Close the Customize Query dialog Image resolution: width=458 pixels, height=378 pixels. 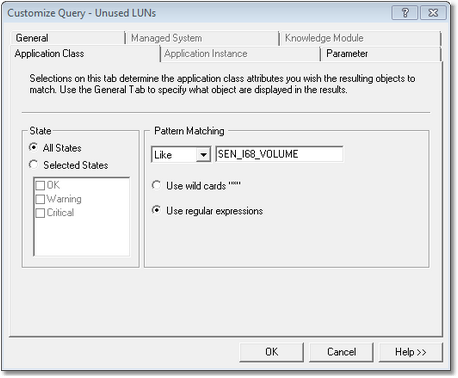click(433, 13)
